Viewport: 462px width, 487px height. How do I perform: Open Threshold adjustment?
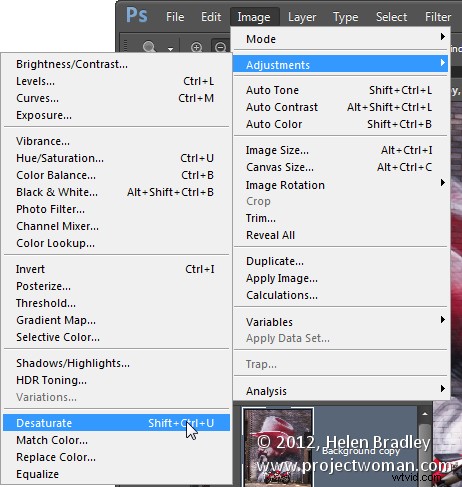tap(116, 303)
